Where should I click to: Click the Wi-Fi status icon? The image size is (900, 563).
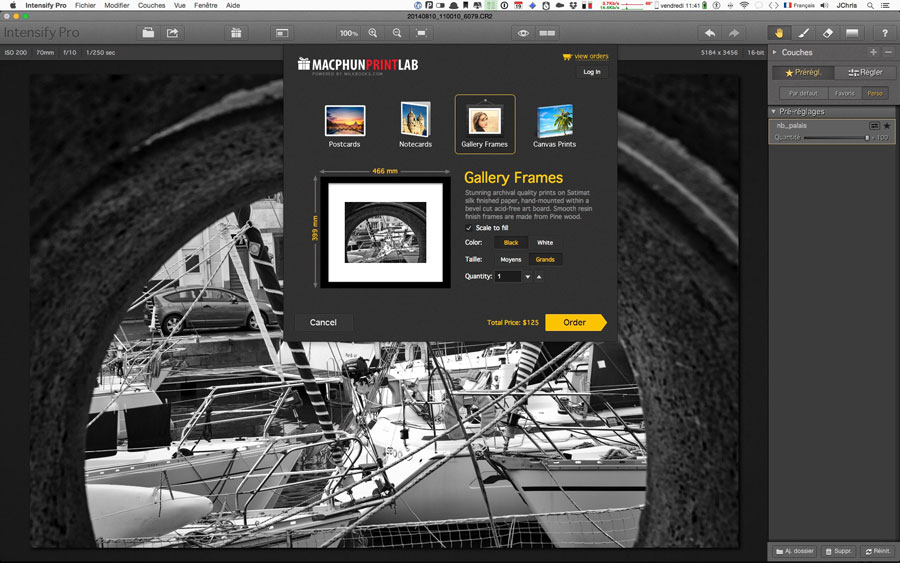[x=744, y=5]
